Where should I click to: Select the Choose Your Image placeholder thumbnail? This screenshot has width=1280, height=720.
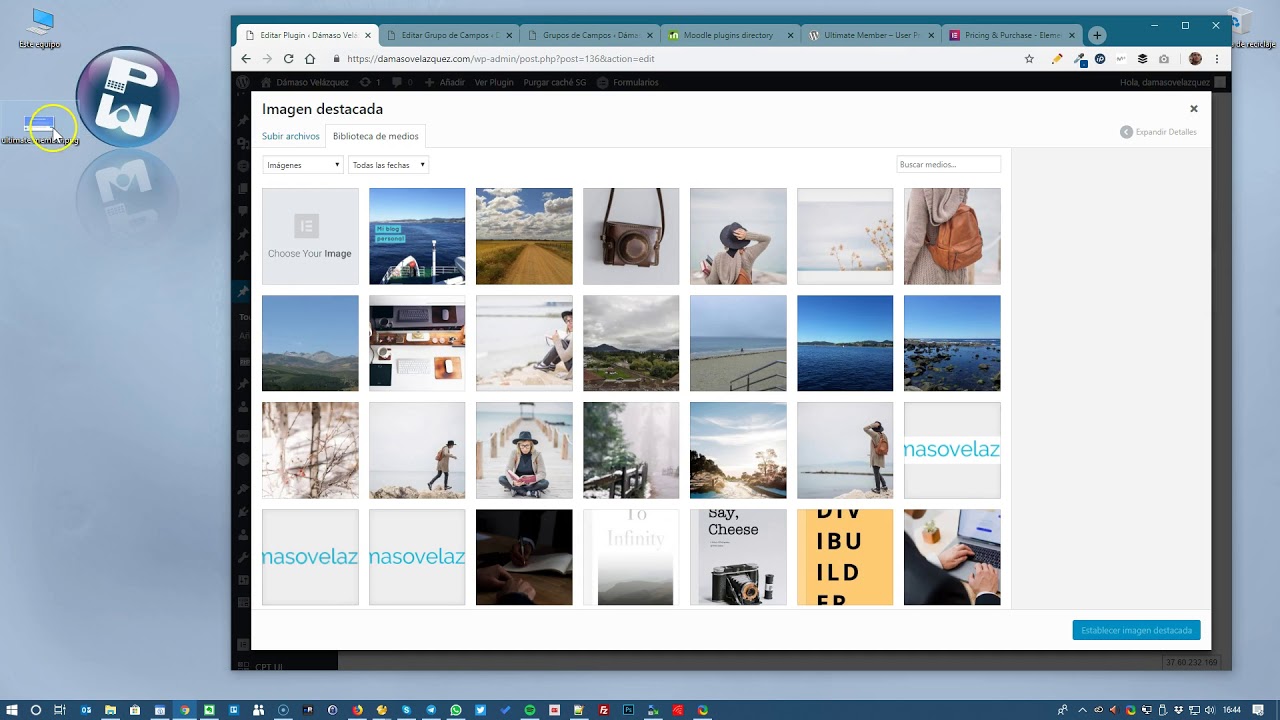click(310, 236)
